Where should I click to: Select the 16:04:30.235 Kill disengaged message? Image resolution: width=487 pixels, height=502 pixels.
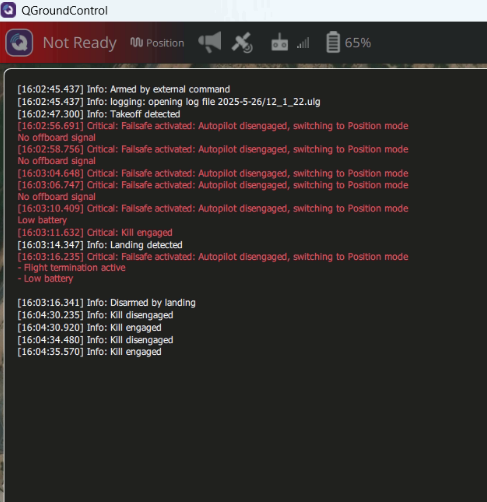pos(95,315)
